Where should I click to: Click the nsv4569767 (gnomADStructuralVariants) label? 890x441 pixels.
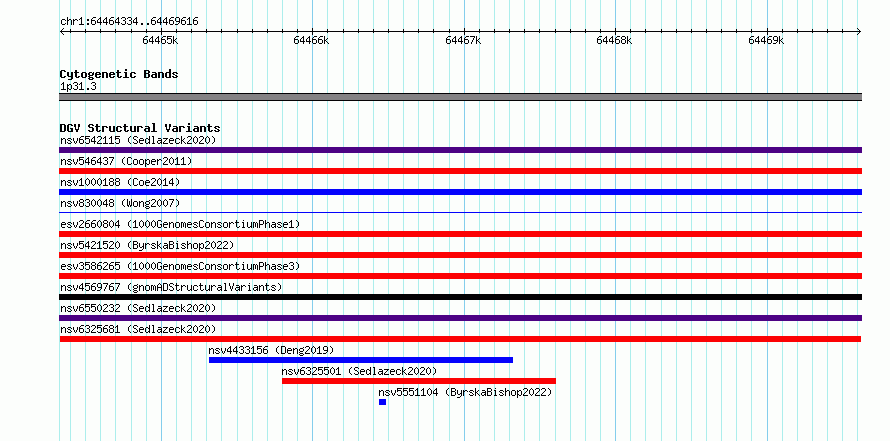171,287
